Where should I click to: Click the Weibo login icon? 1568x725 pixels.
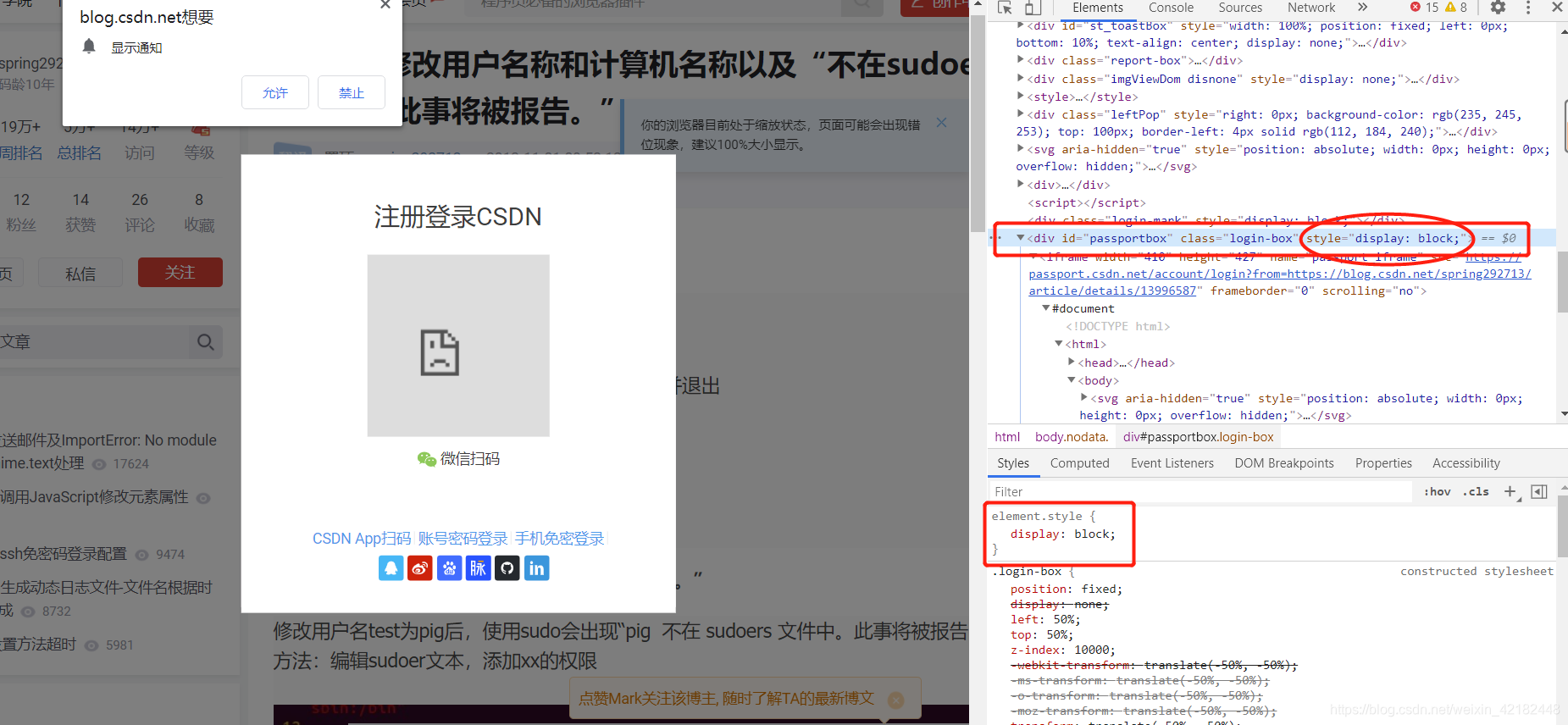tap(420, 568)
